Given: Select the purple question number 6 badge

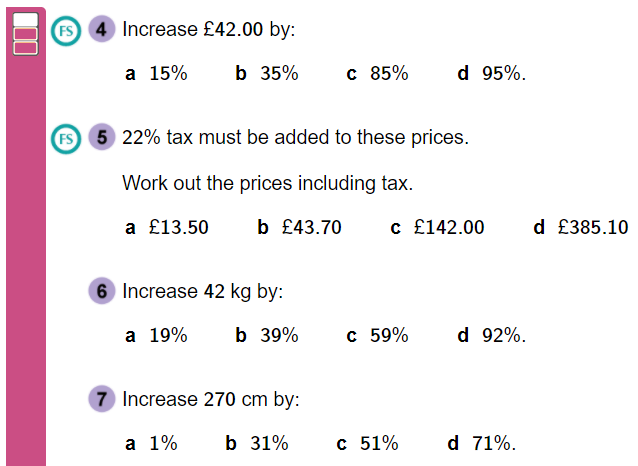Looking at the screenshot, I should coord(102,291).
